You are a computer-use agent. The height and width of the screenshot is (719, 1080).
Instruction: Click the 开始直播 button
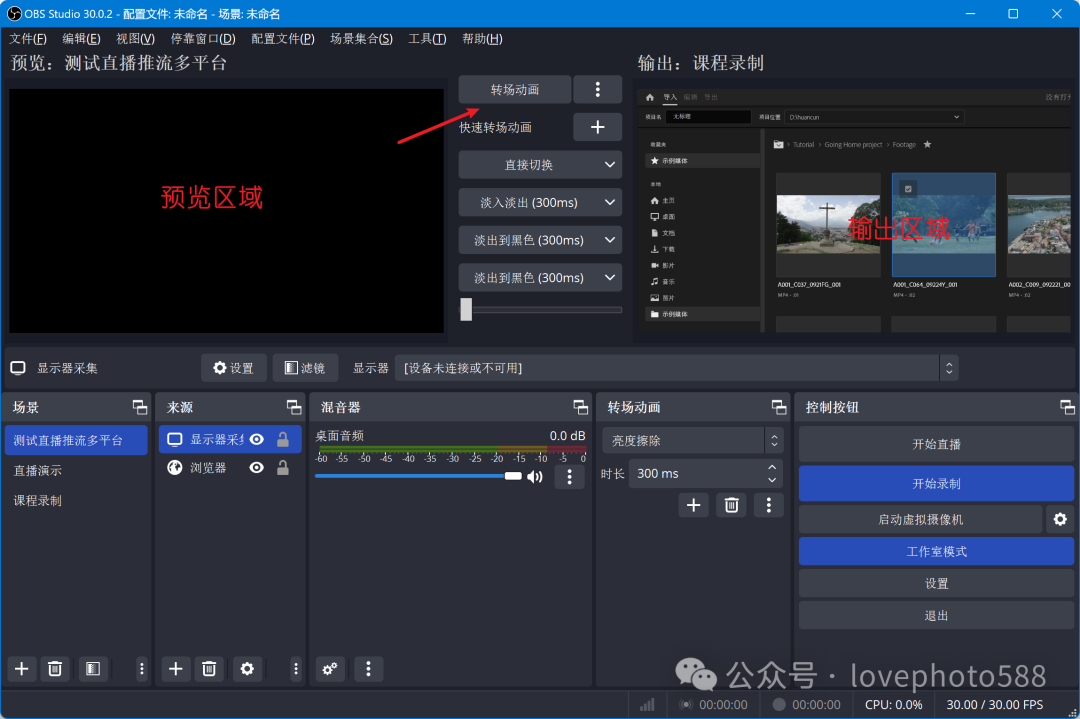point(936,444)
